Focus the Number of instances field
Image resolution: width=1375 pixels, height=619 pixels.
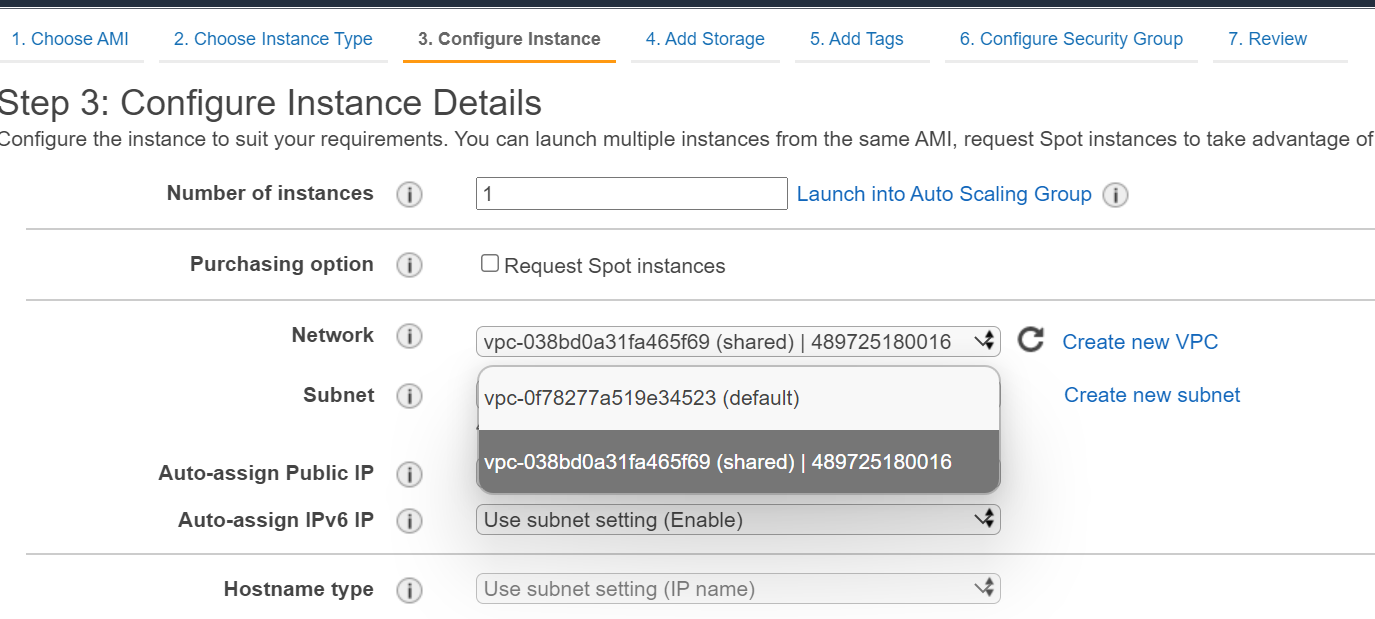tap(632, 194)
